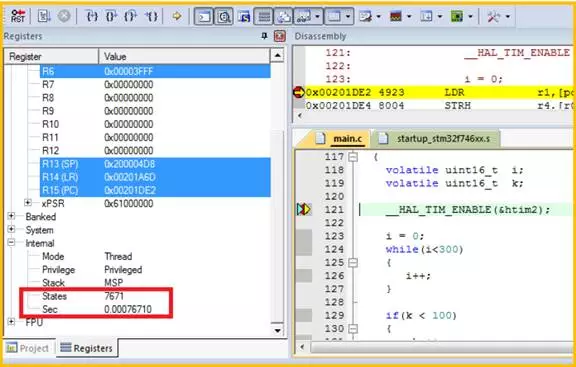Click the Trace windows icon
576x367 pixels.
tap(426, 17)
